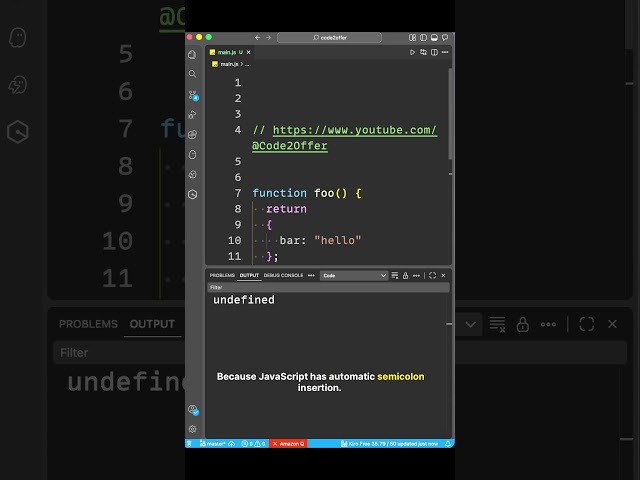Click the output Filter input field
640x480 pixels.
(328, 287)
